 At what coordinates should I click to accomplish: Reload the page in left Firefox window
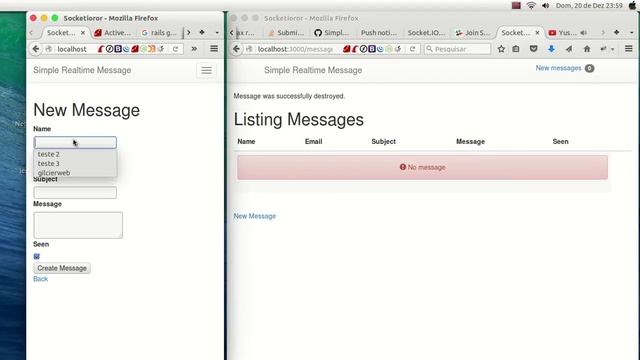pyautogui.click(x=176, y=49)
